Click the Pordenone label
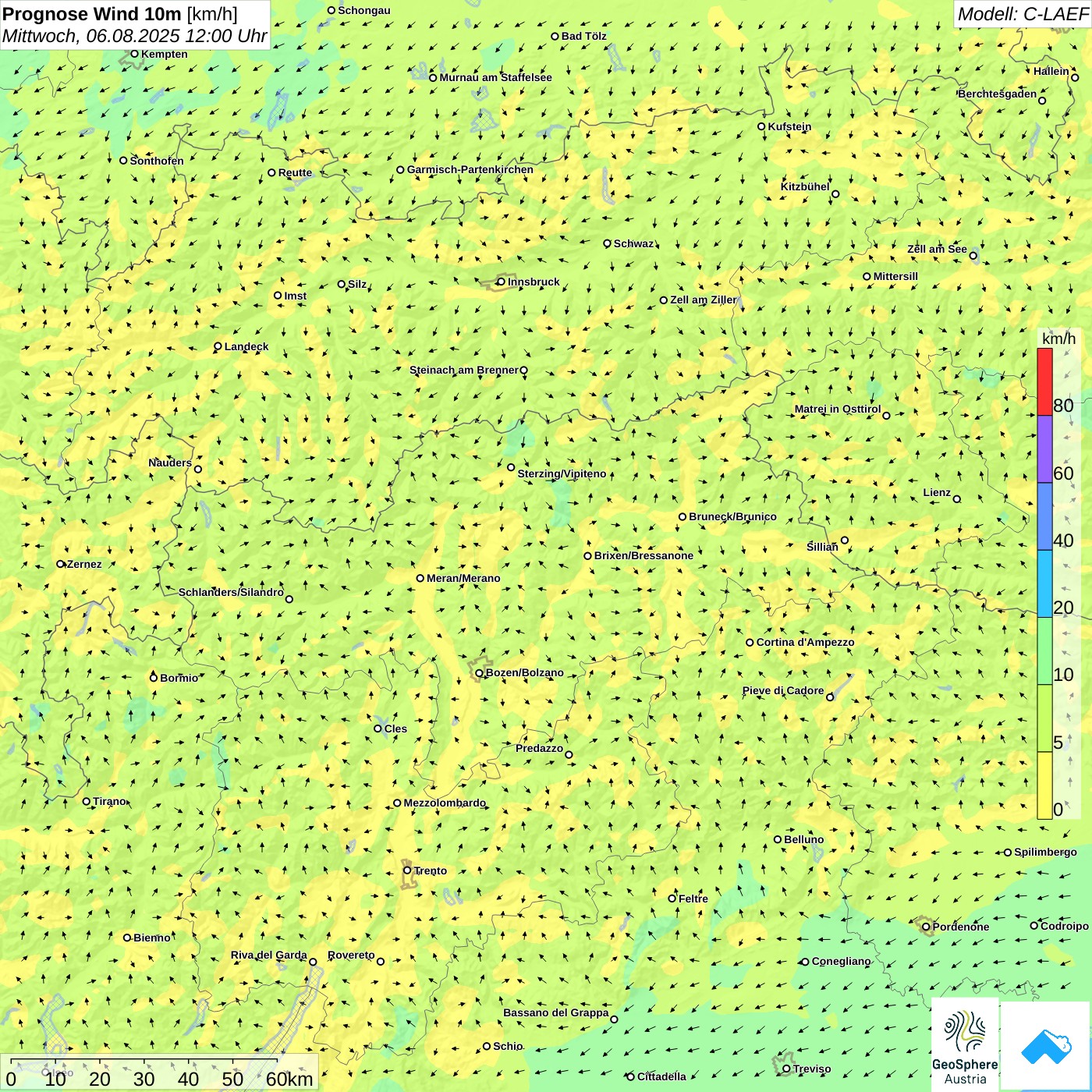Image resolution: width=1092 pixels, height=1092 pixels. (960, 927)
